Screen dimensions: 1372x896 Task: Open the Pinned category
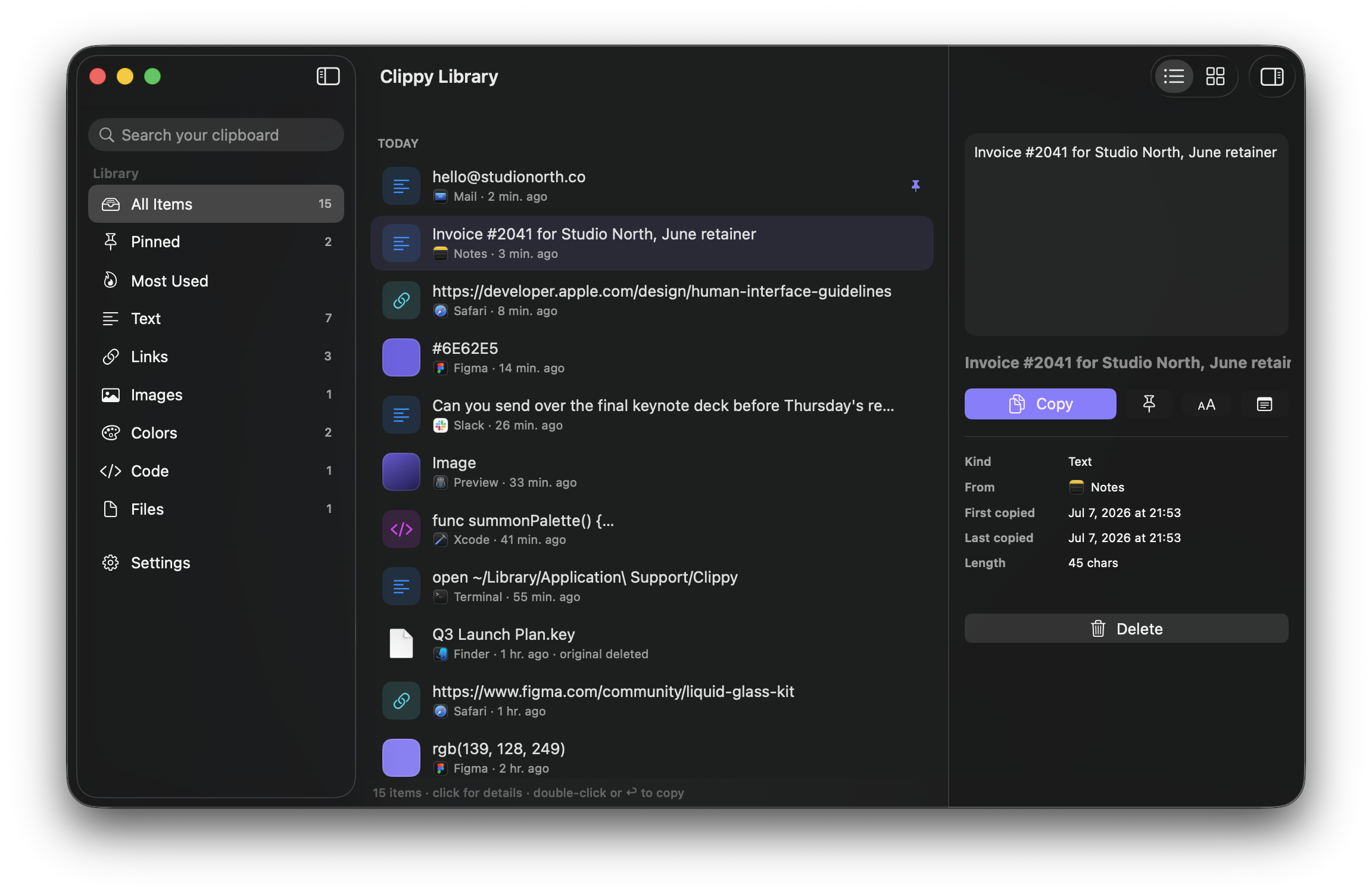point(216,242)
